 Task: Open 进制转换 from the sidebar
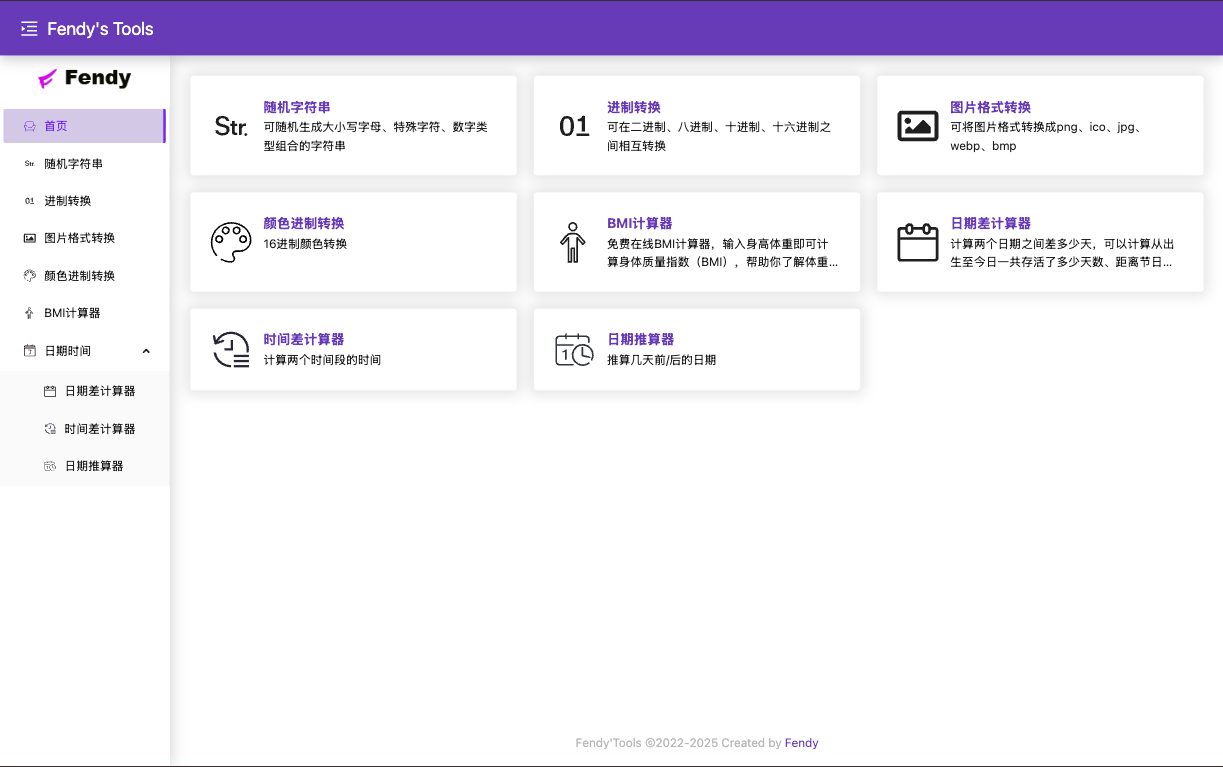coord(67,201)
